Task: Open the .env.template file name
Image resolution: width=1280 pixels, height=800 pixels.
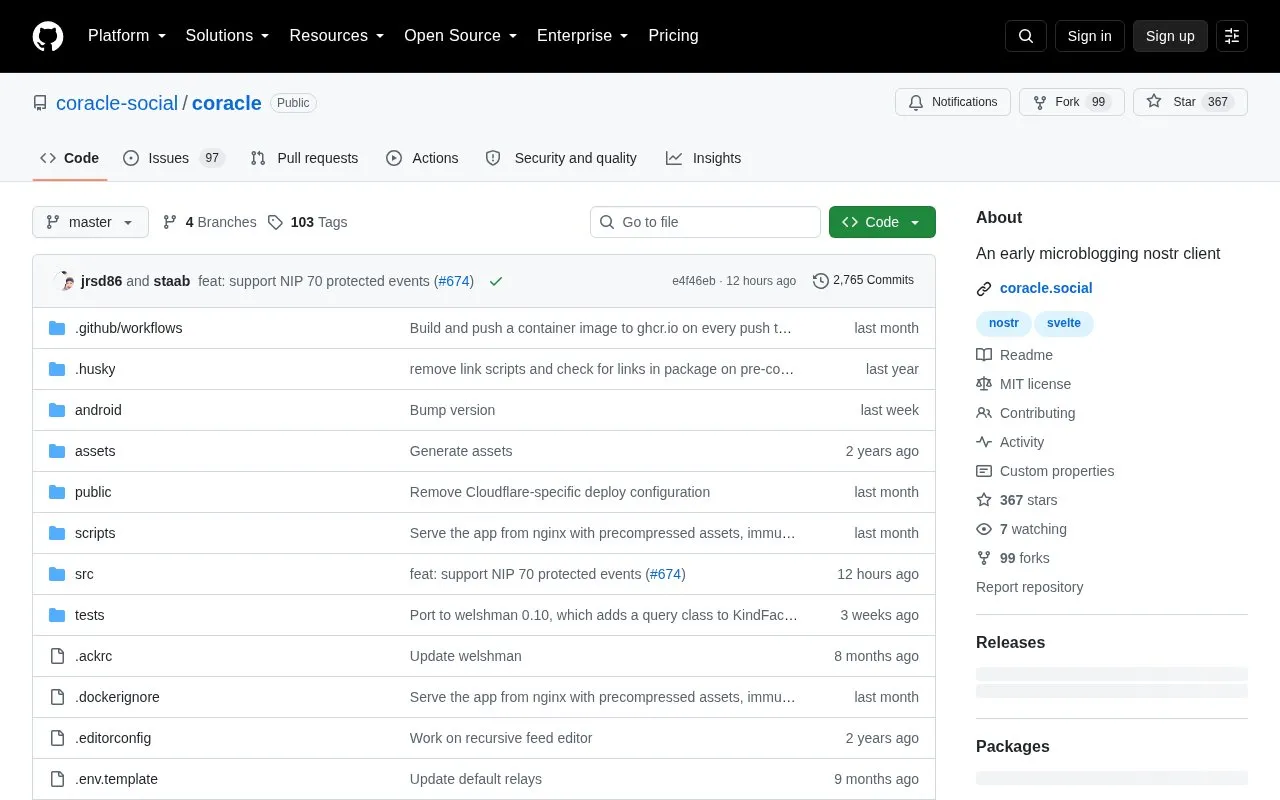Action: (x=116, y=779)
